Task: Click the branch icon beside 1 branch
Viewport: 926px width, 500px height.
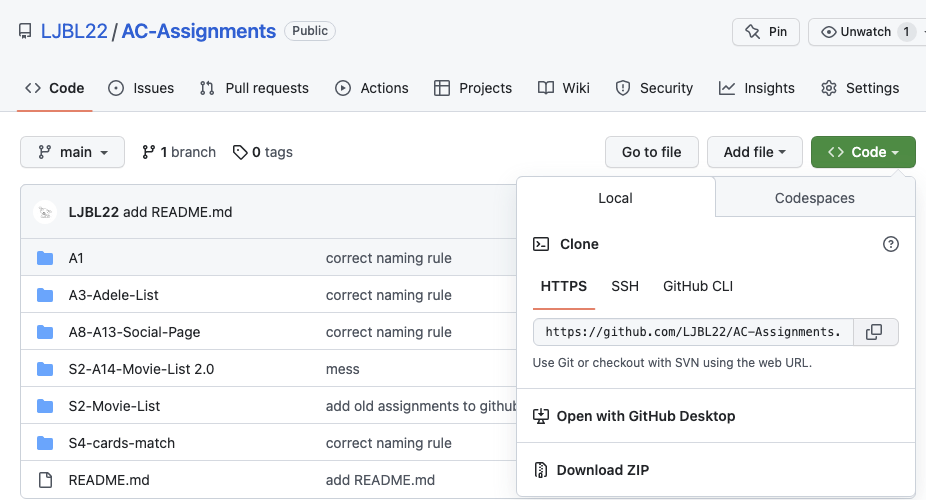Action: [148, 152]
